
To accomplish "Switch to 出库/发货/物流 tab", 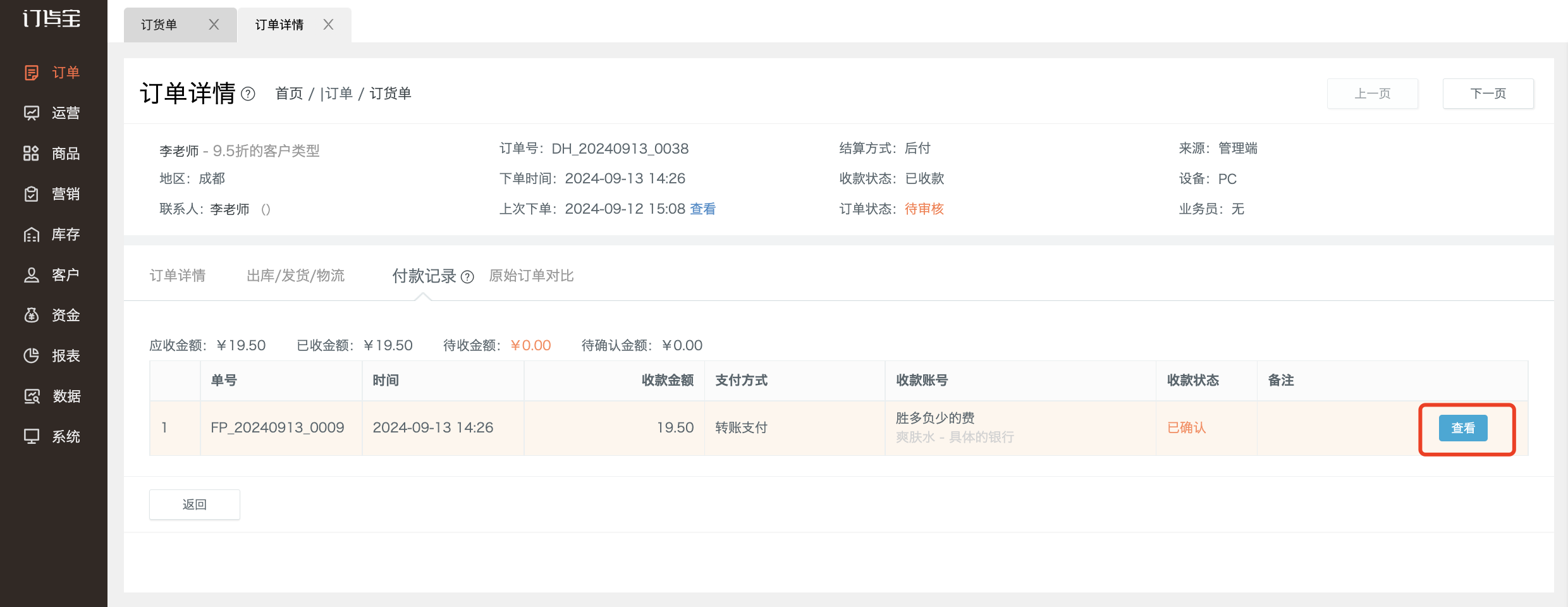I will click(295, 276).
